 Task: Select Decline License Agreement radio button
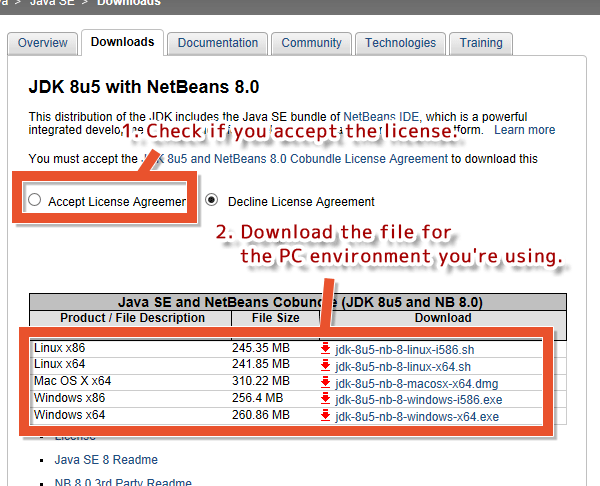[x=212, y=200]
